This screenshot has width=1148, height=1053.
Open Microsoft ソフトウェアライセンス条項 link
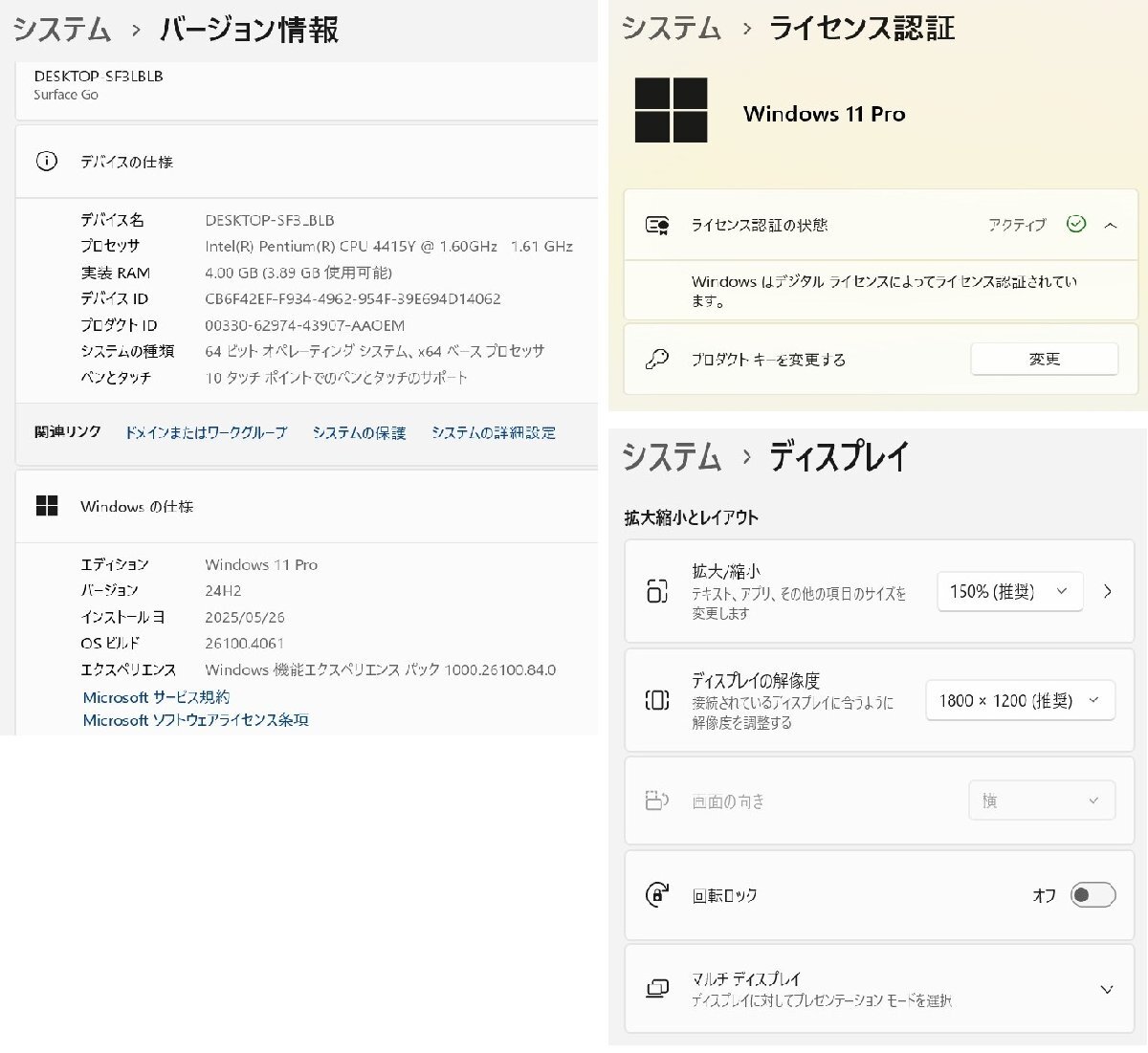pos(195,720)
